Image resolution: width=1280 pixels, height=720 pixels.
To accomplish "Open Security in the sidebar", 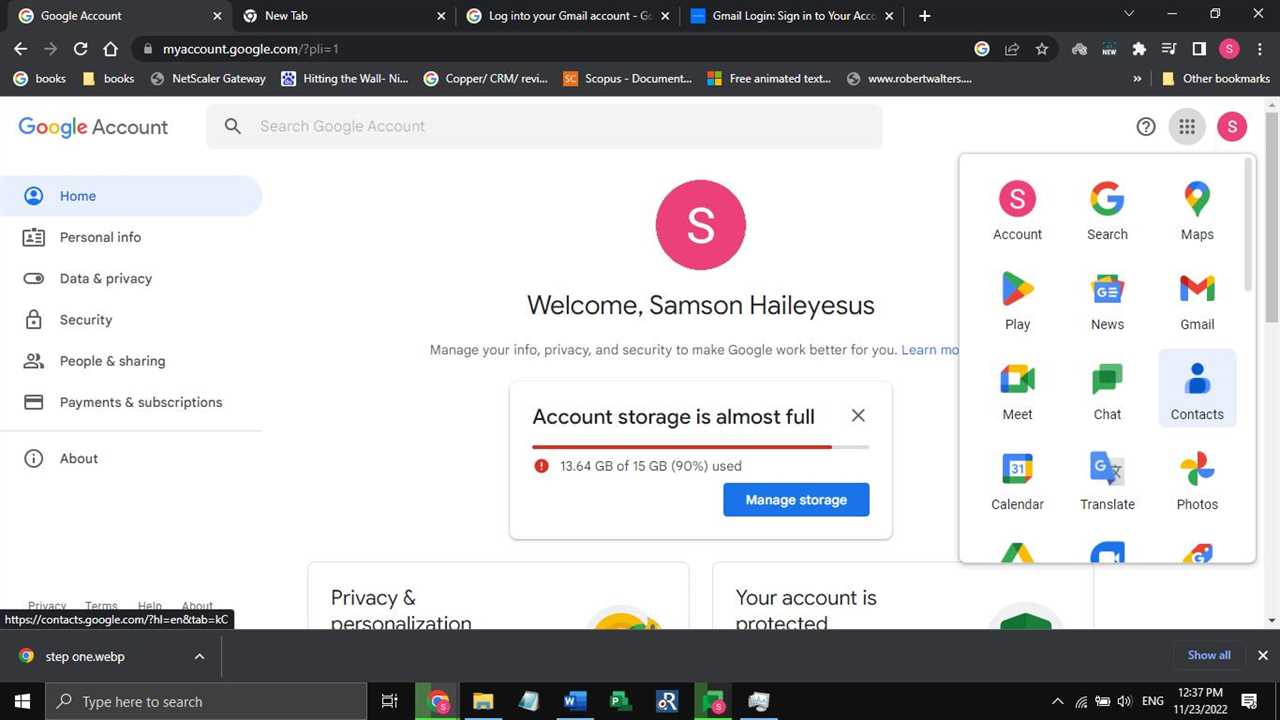I will [x=131, y=320].
